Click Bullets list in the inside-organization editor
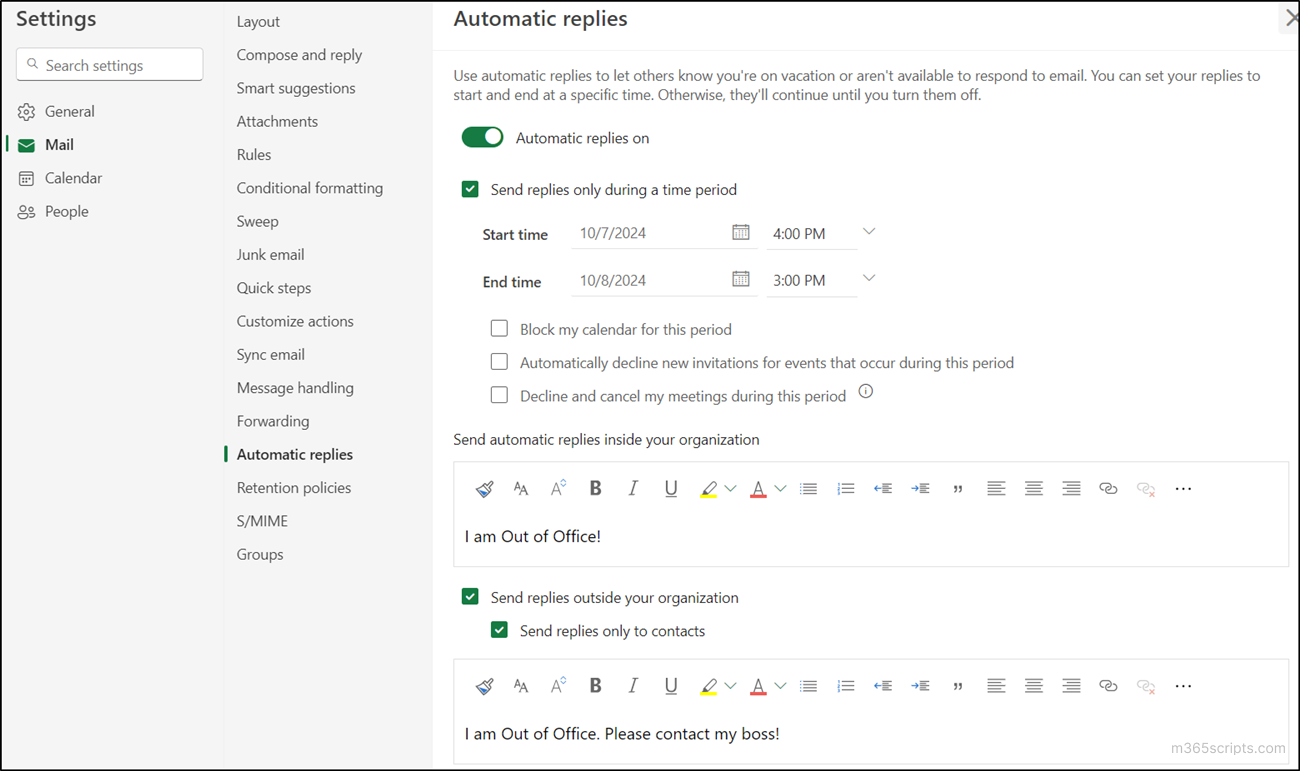 click(x=809, y=488)
